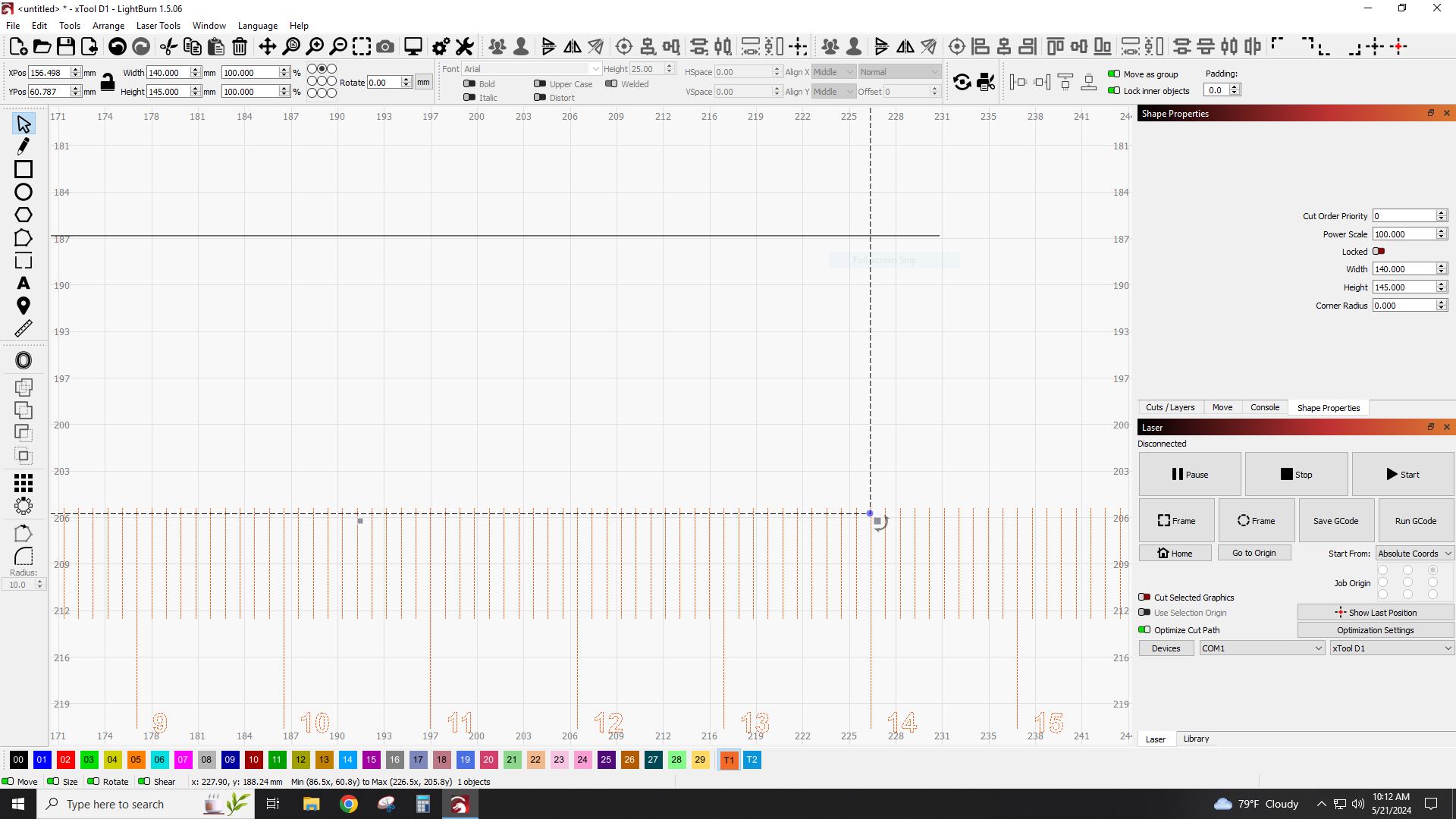Select the Rectangle drawing tool
This screenshot has height=819, width=1456.
23,169
